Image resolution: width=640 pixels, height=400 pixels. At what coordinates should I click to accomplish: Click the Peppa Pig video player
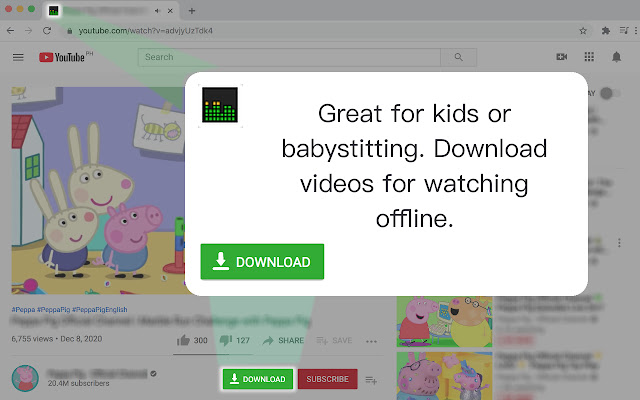point(98,190)
